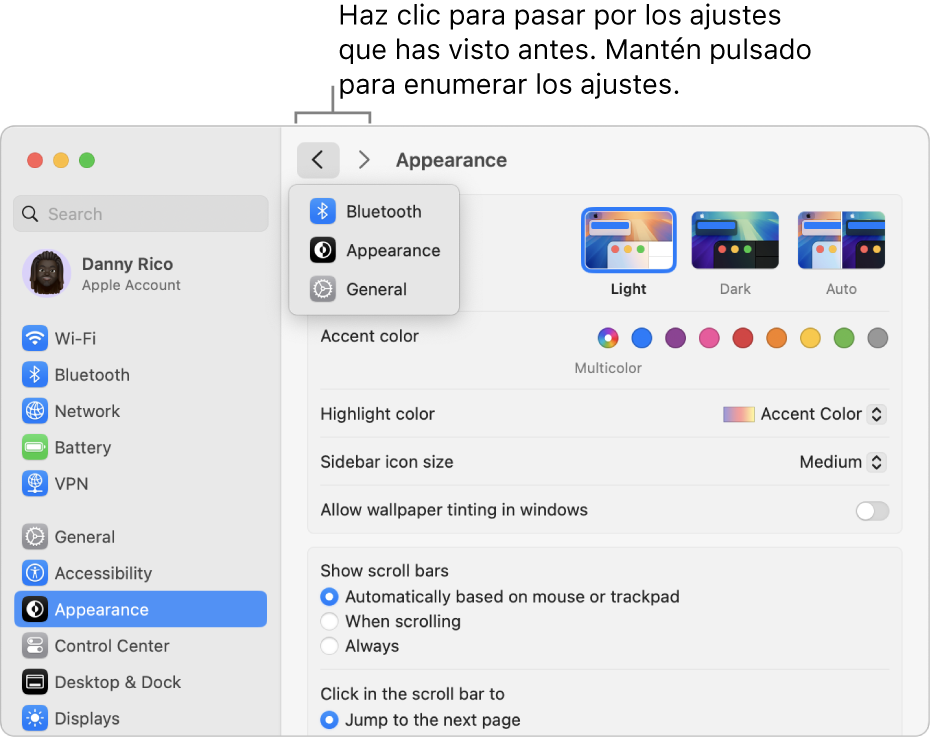Open VPN label in the sidebar
Screen dimensions: 931x739
coord(71,484)
